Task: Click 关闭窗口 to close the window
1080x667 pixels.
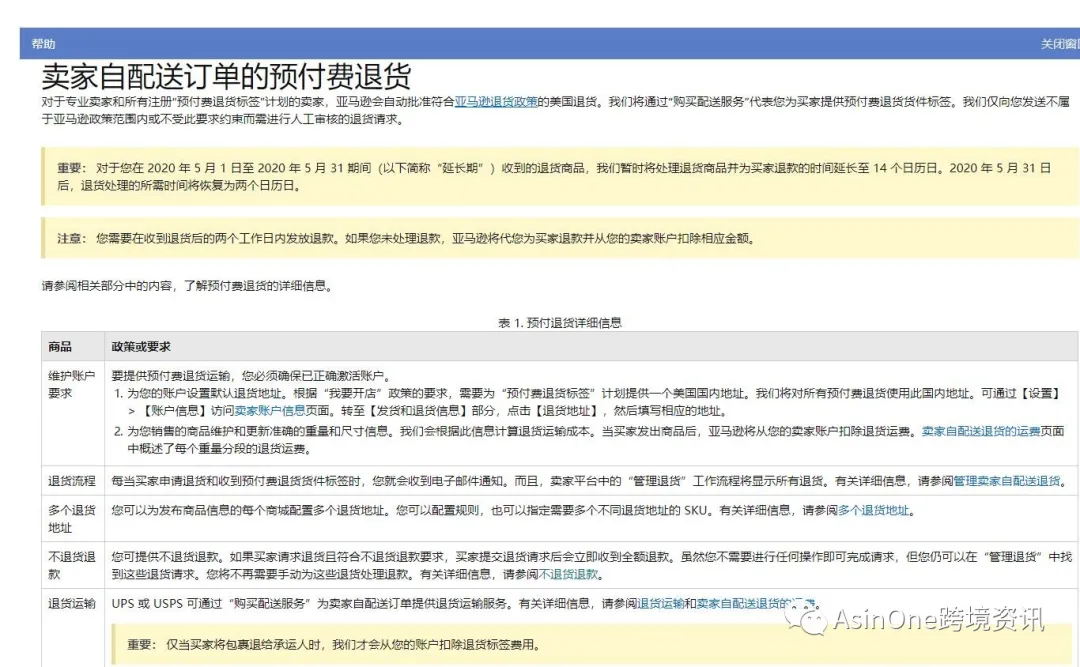Action: pyautogui.click(x=1062, y=43)
